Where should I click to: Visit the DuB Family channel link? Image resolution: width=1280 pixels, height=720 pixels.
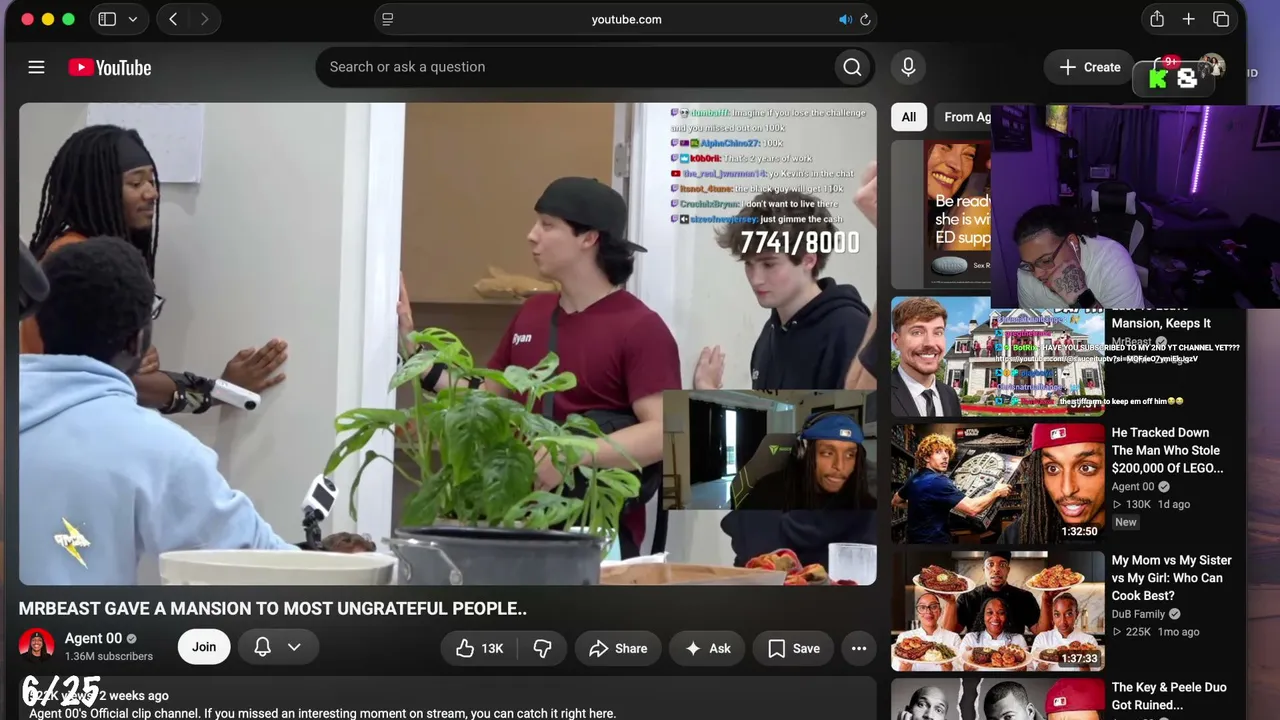(x=1138, y=614)
